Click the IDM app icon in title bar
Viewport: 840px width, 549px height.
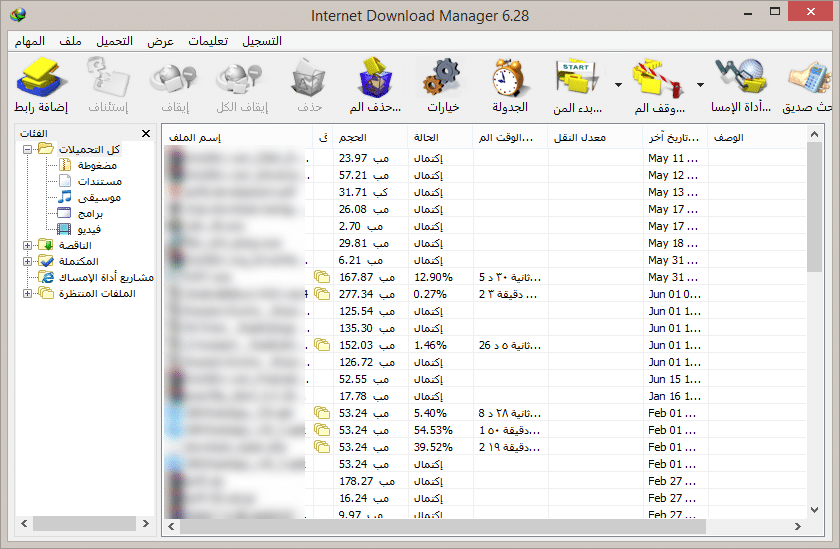[x=18, y=14]
